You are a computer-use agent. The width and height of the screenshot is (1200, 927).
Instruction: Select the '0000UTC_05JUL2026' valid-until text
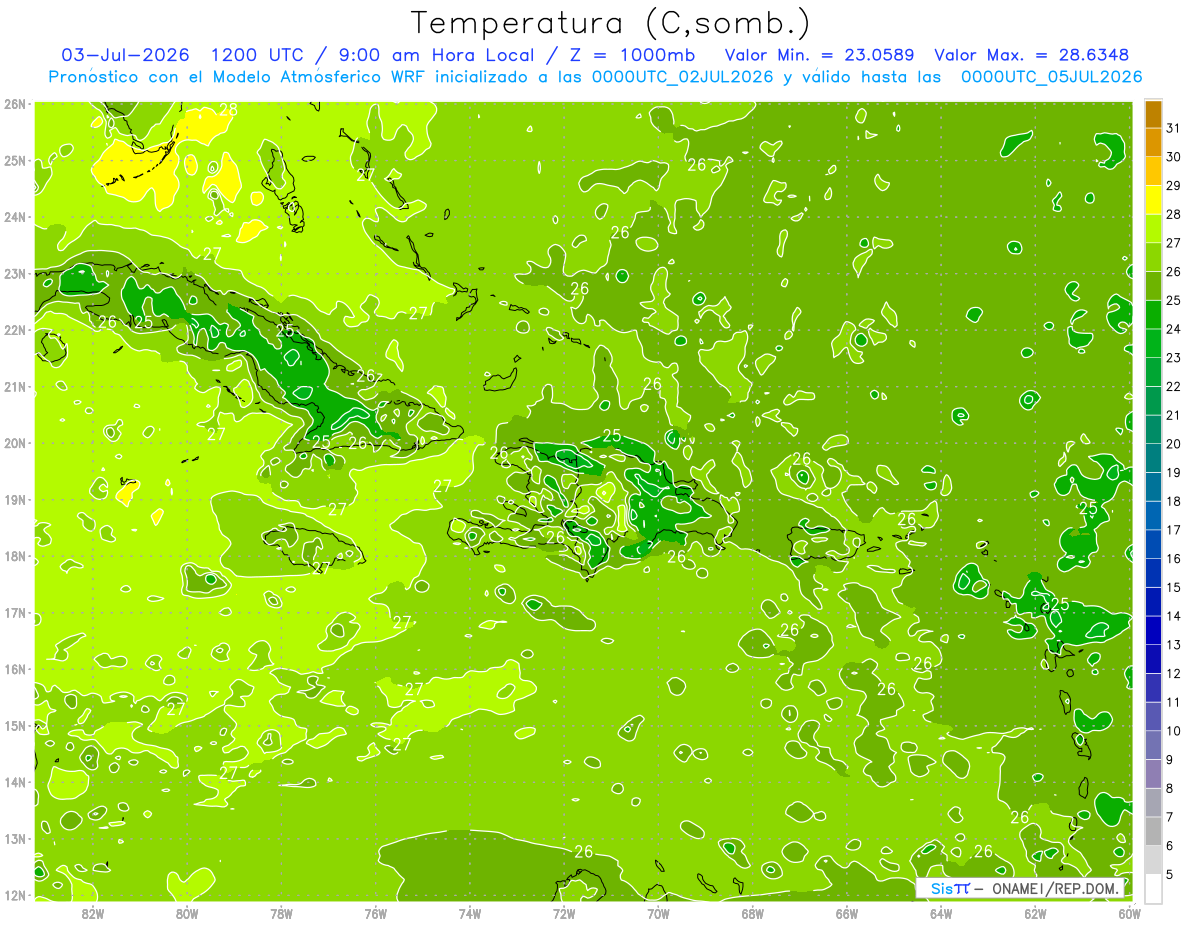pyautogui.click(x=1051, y=77)
